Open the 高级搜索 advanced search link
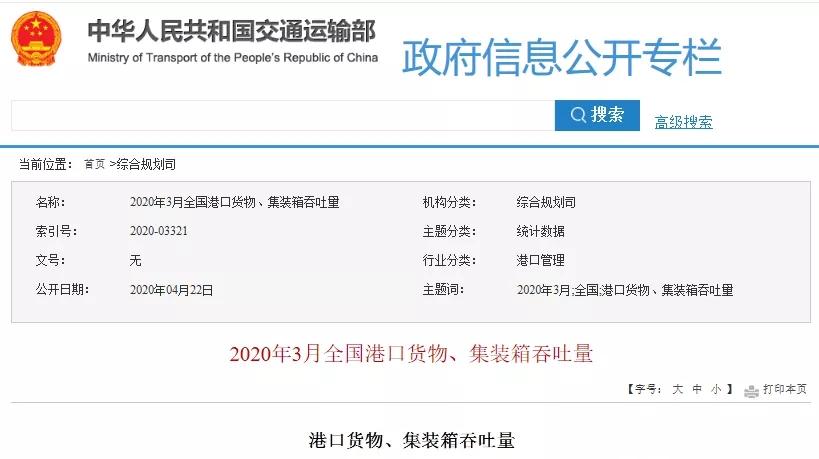The image size is (819, 459). (x=683, y=122)
